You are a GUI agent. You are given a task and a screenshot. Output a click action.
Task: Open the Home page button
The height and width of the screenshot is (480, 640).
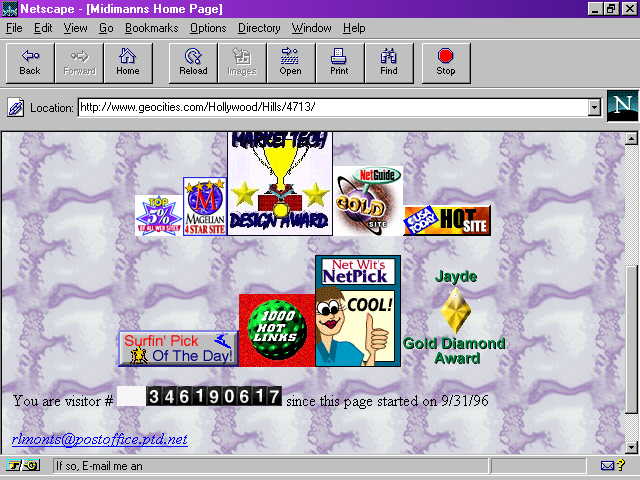click(x=128, y=63)
